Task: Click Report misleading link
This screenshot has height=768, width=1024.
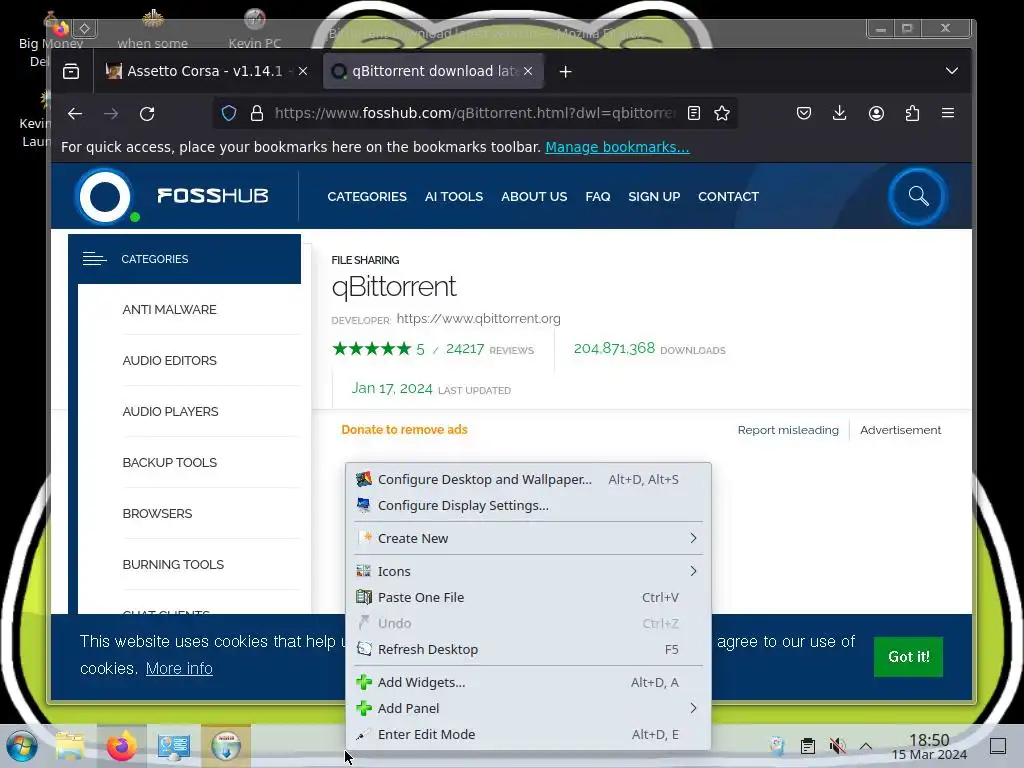Action: 788,430
